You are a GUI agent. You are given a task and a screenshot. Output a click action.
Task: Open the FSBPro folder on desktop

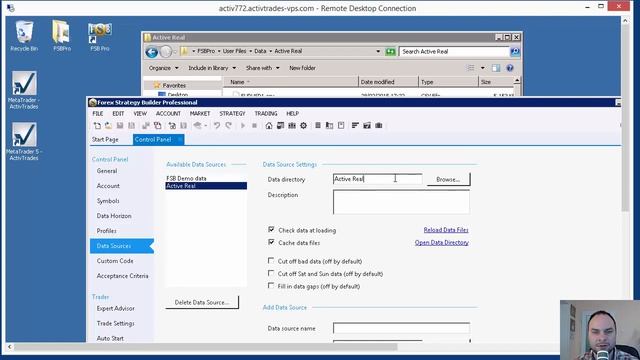62,36
